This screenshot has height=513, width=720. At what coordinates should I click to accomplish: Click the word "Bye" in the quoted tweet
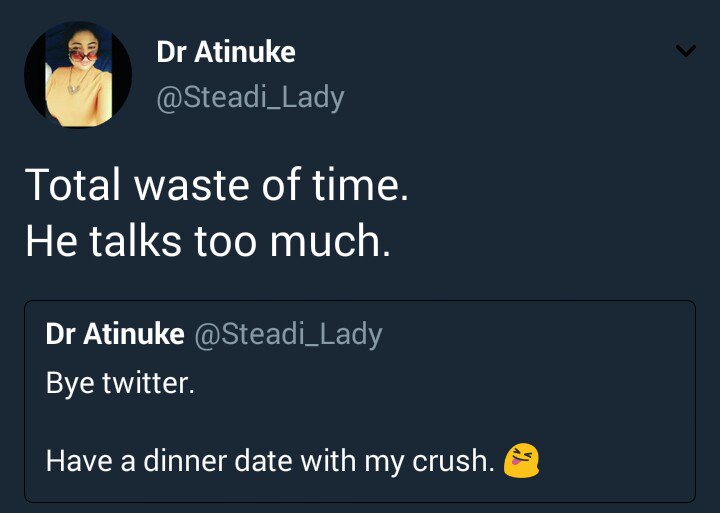[x=70, y=383]
